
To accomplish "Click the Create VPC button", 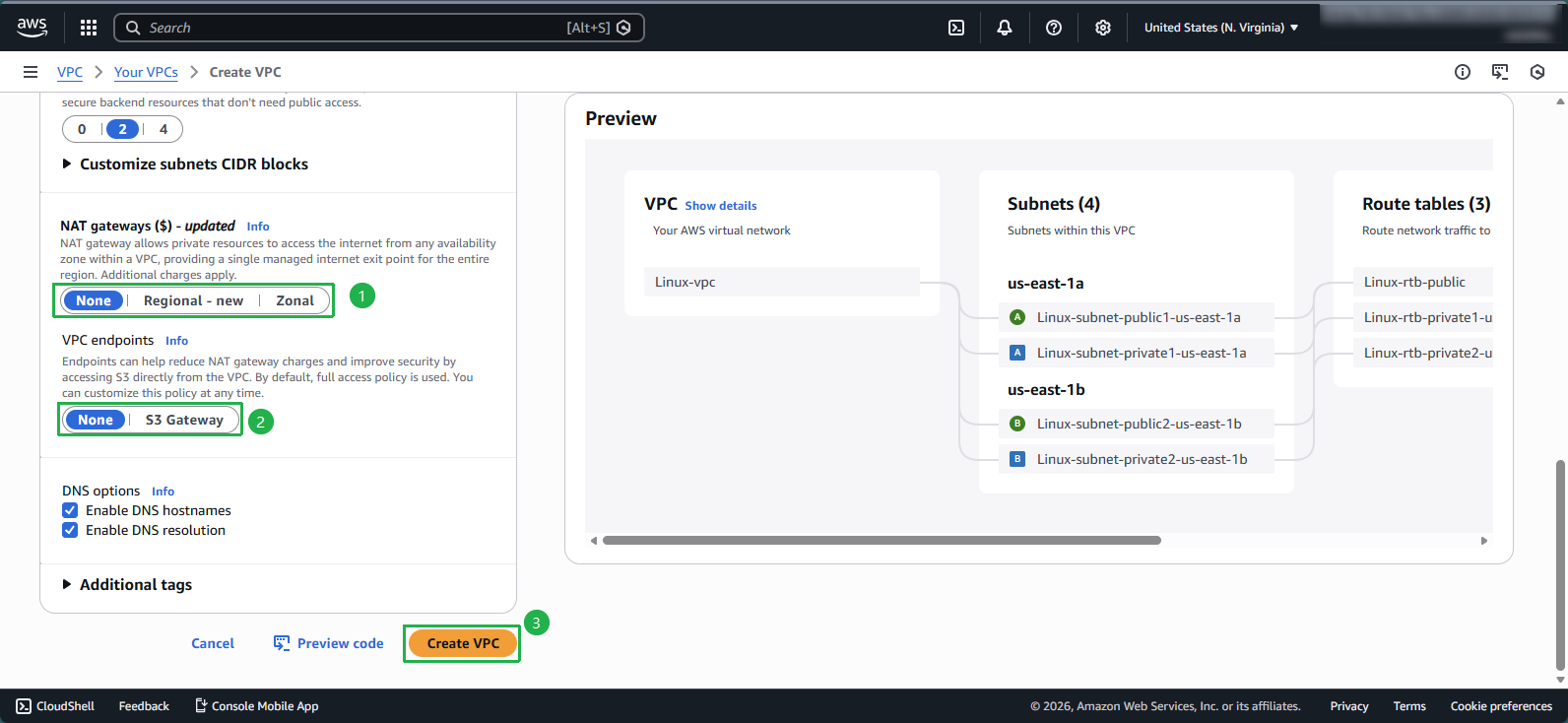I will 463,643.
